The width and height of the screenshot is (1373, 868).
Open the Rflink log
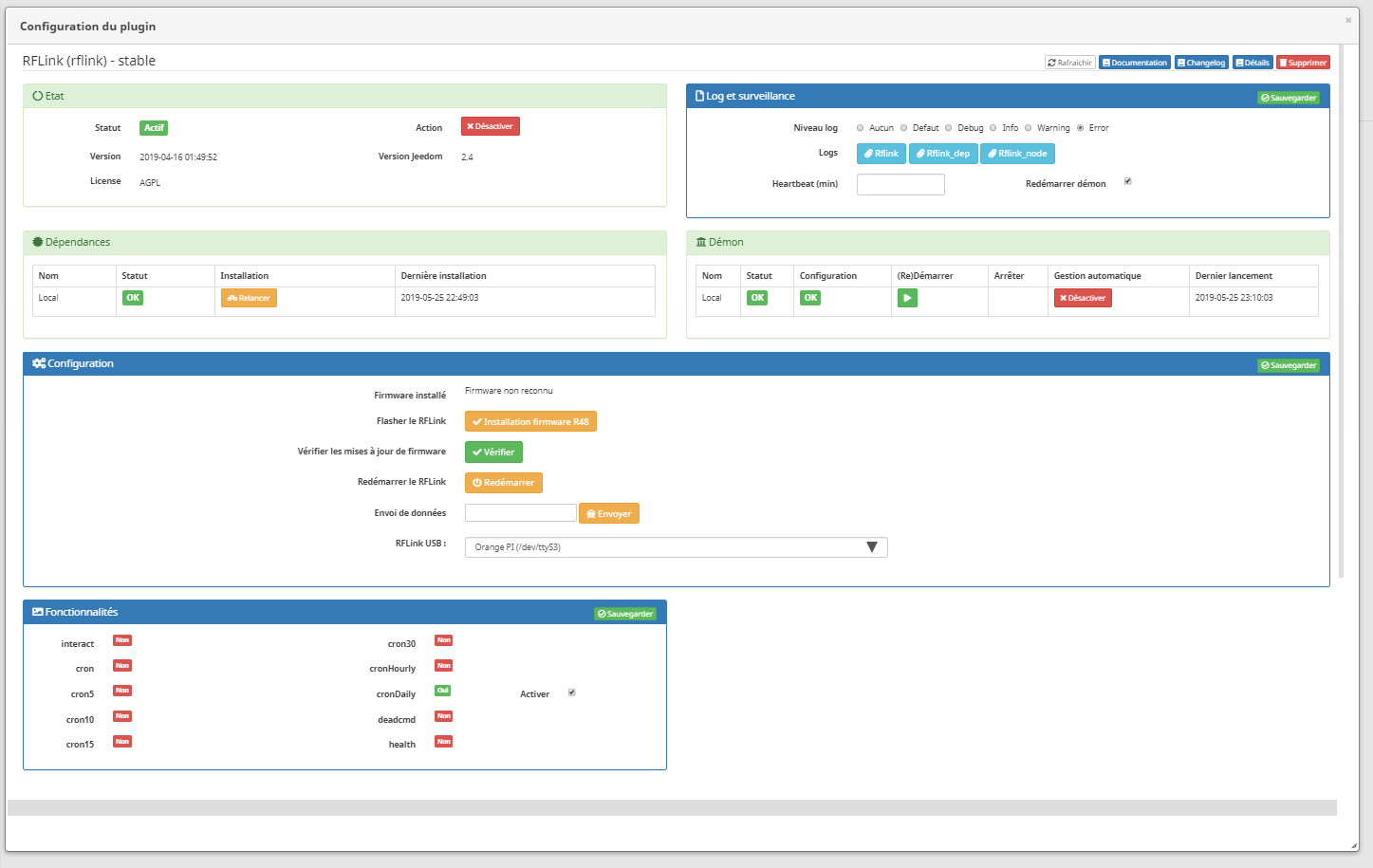pos(881,154)
